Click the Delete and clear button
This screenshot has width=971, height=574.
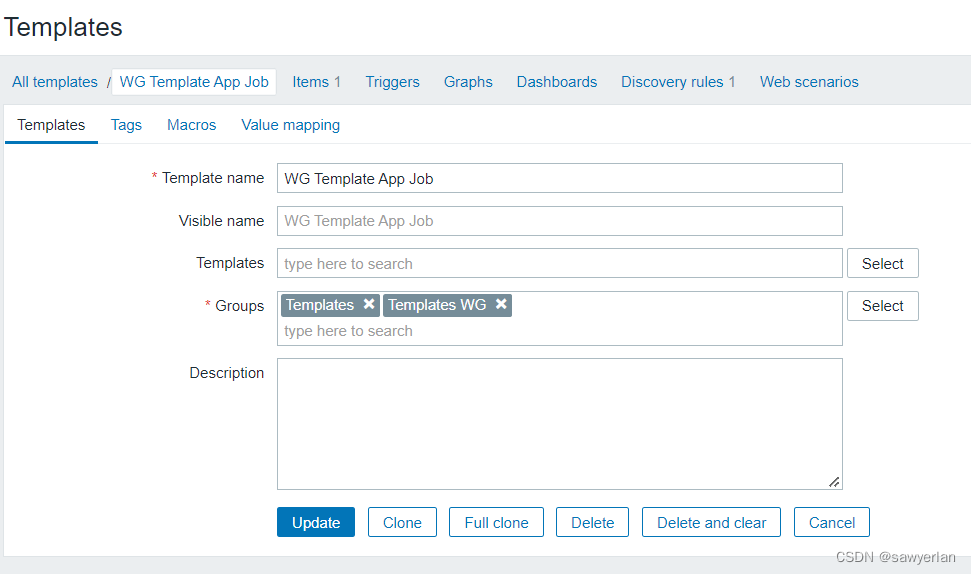pos(711,522)
